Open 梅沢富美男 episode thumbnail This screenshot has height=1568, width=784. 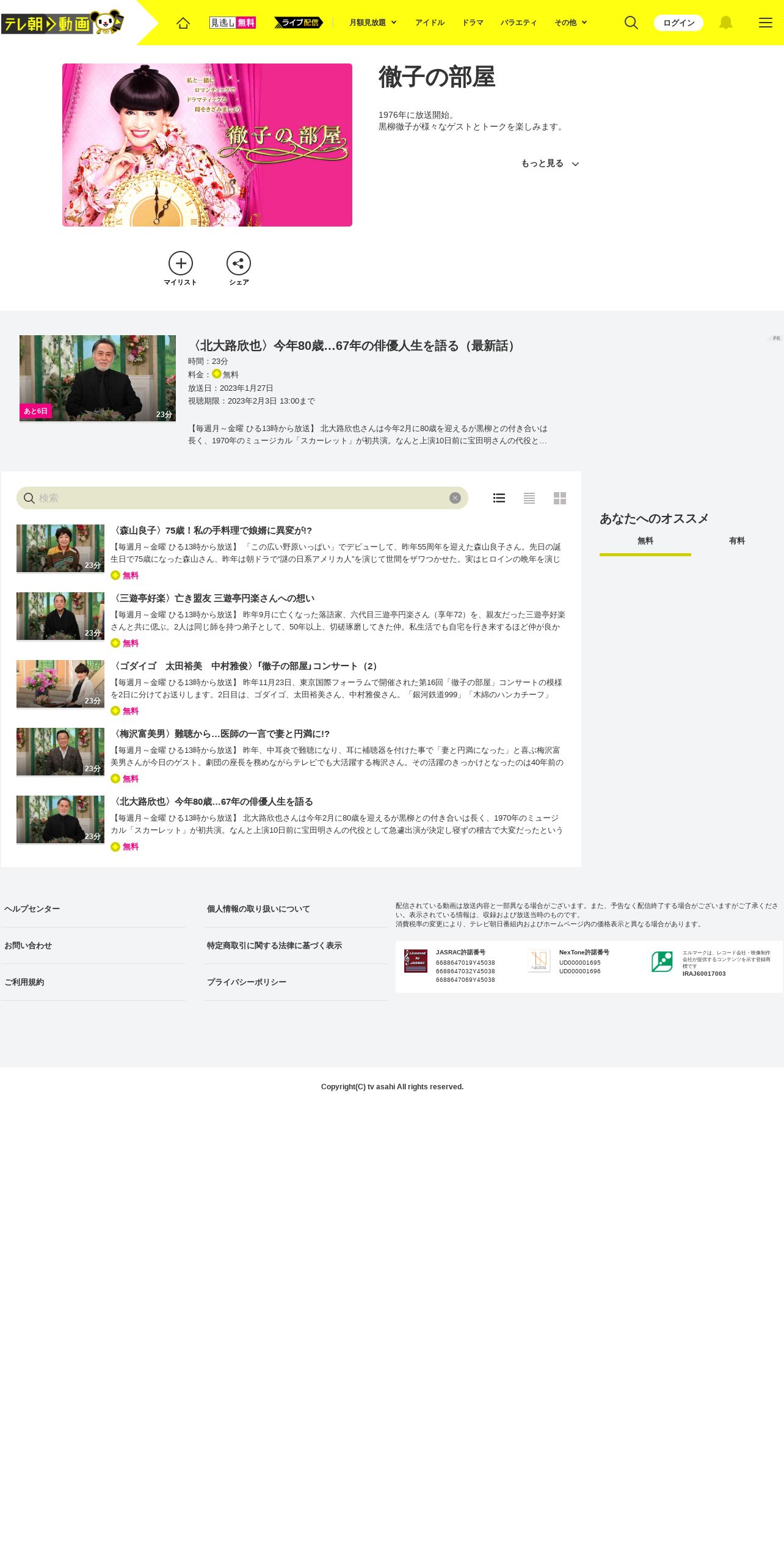point(60,752)
